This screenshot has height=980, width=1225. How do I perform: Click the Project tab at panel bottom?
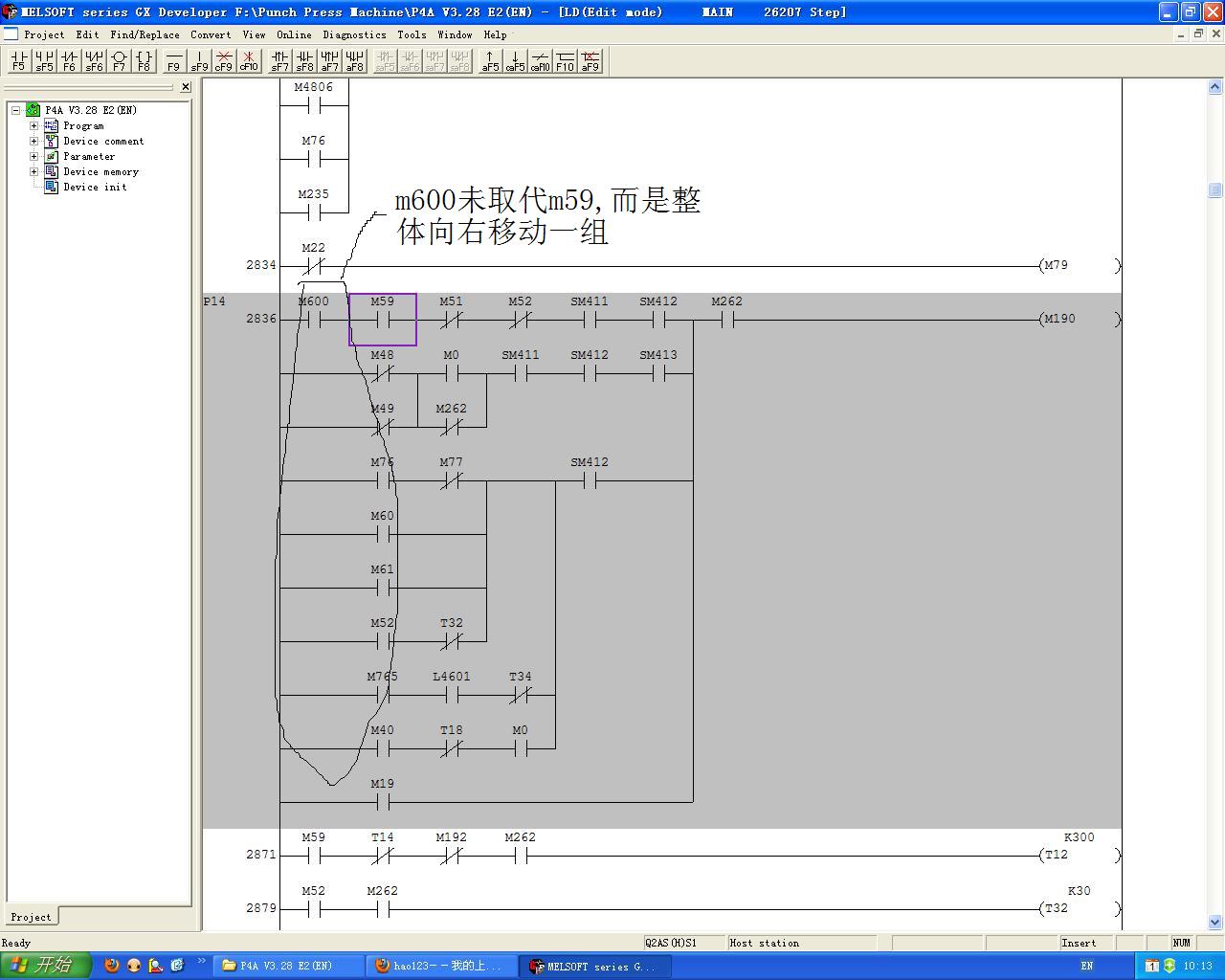tap(31, 917)
